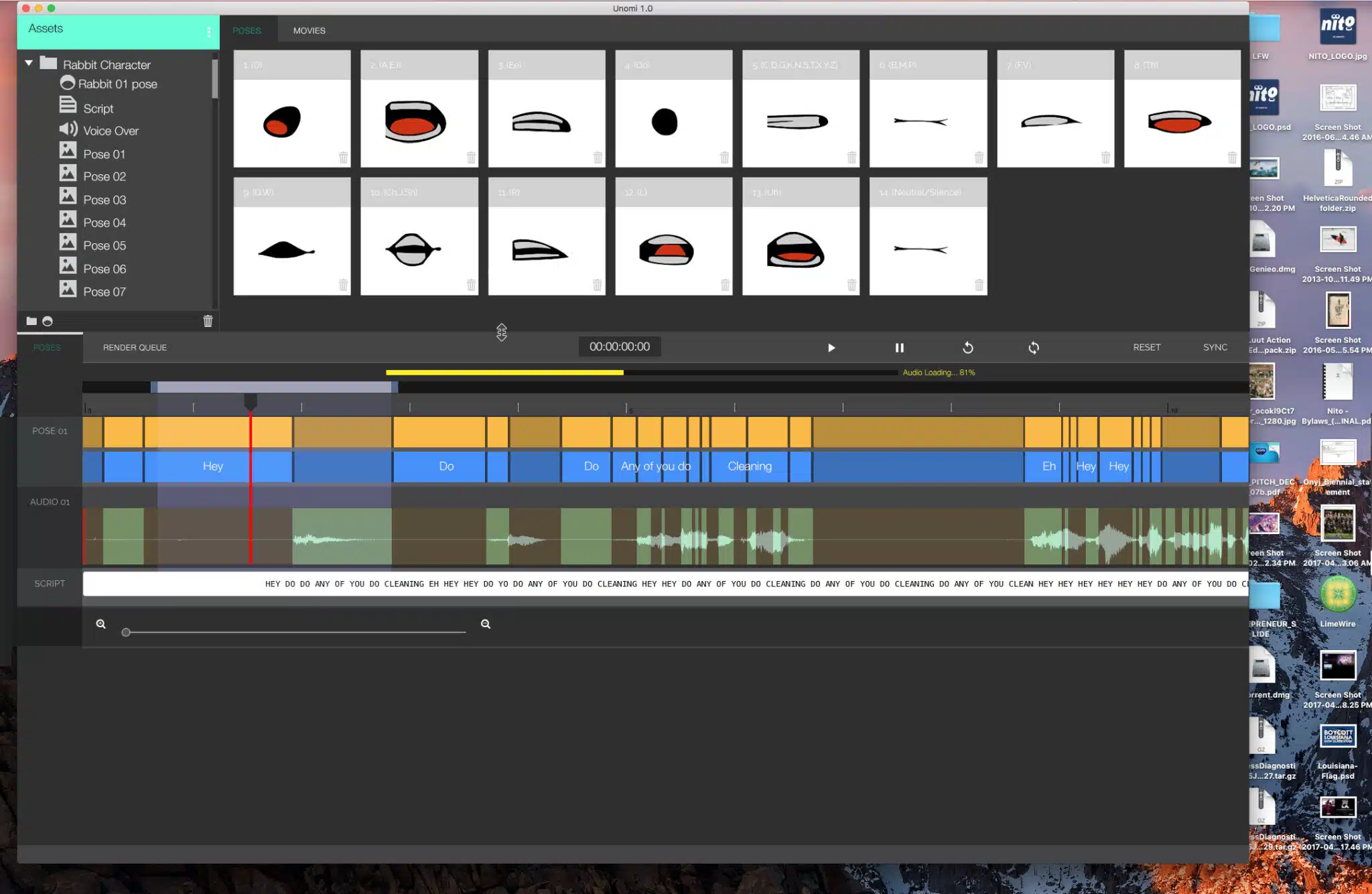The height and width of the screenshot is (894, 1372).
Task: Select the Rabbit 01 pose item
Action: [109, 84]
